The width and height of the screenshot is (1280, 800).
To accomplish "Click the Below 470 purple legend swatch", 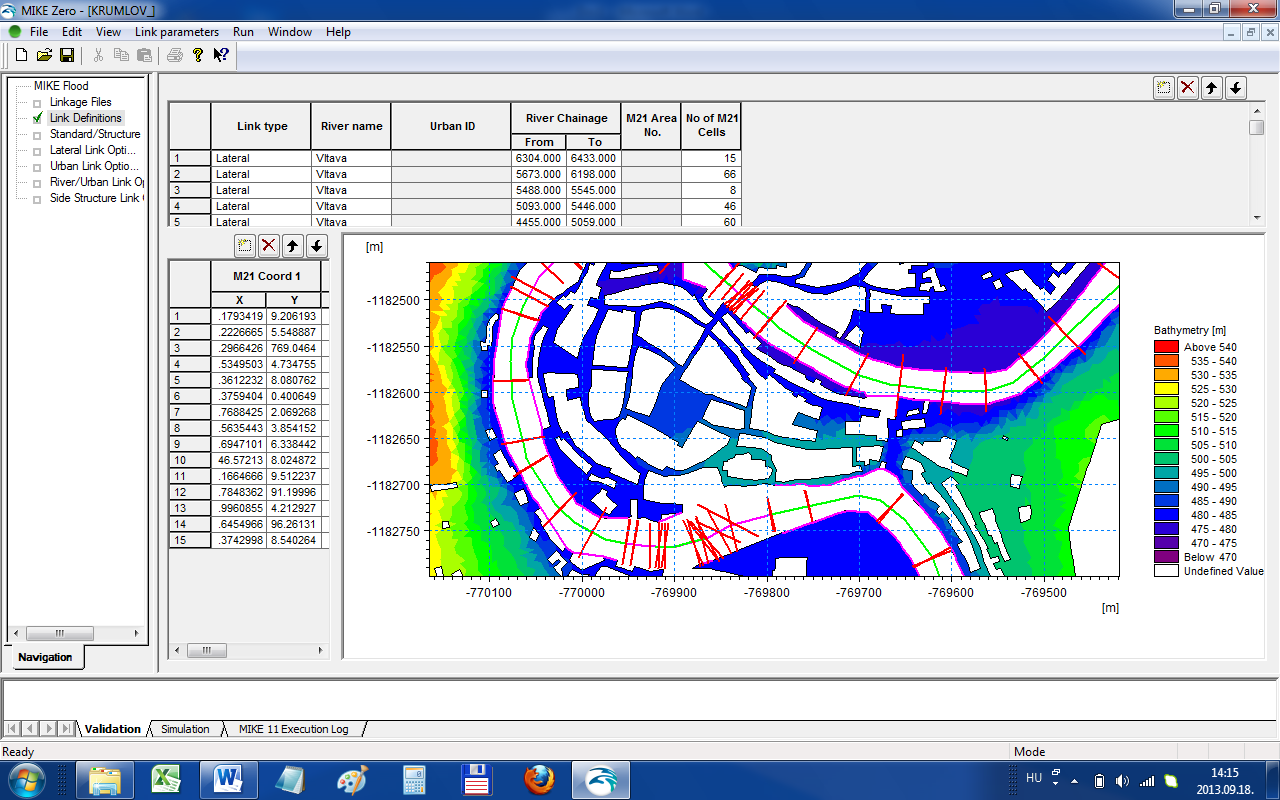I will coord(1166,557).
